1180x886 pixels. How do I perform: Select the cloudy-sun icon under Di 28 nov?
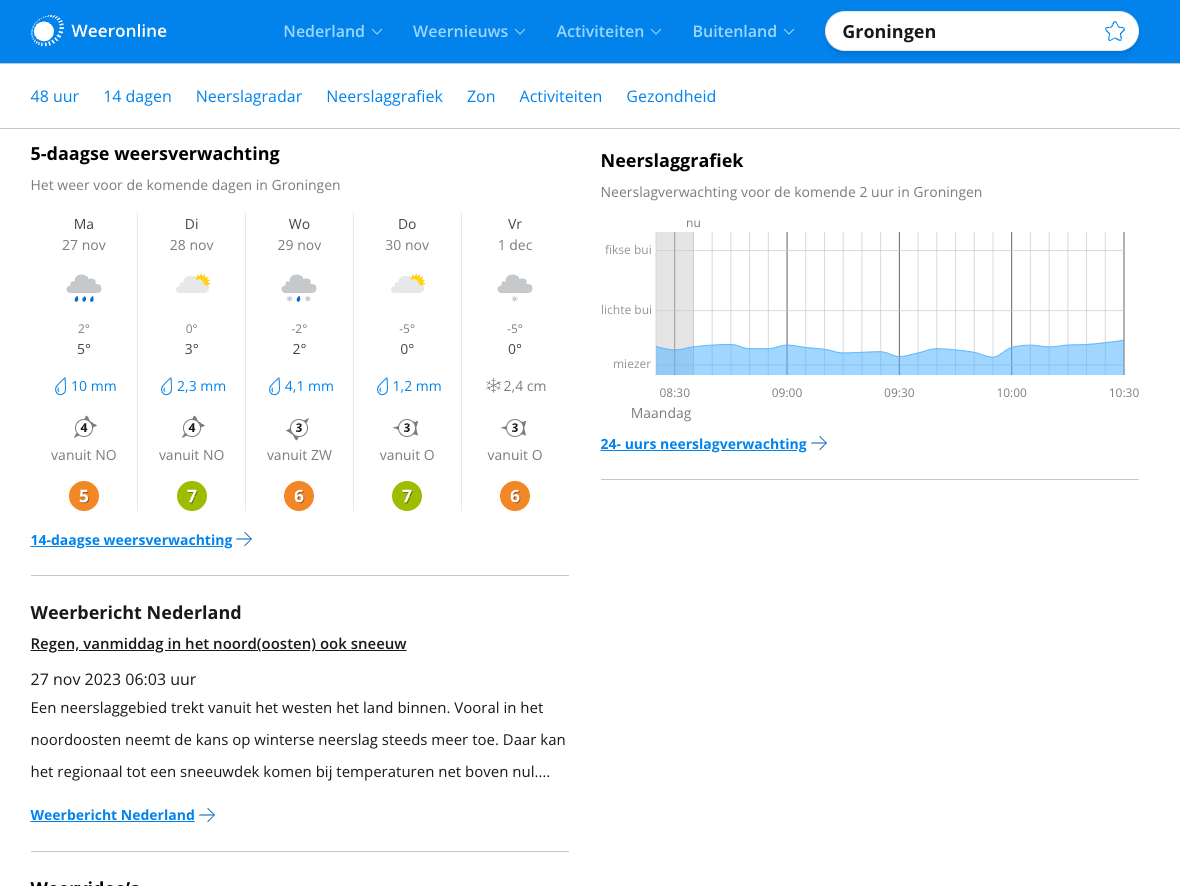click(x=191, y=283)
